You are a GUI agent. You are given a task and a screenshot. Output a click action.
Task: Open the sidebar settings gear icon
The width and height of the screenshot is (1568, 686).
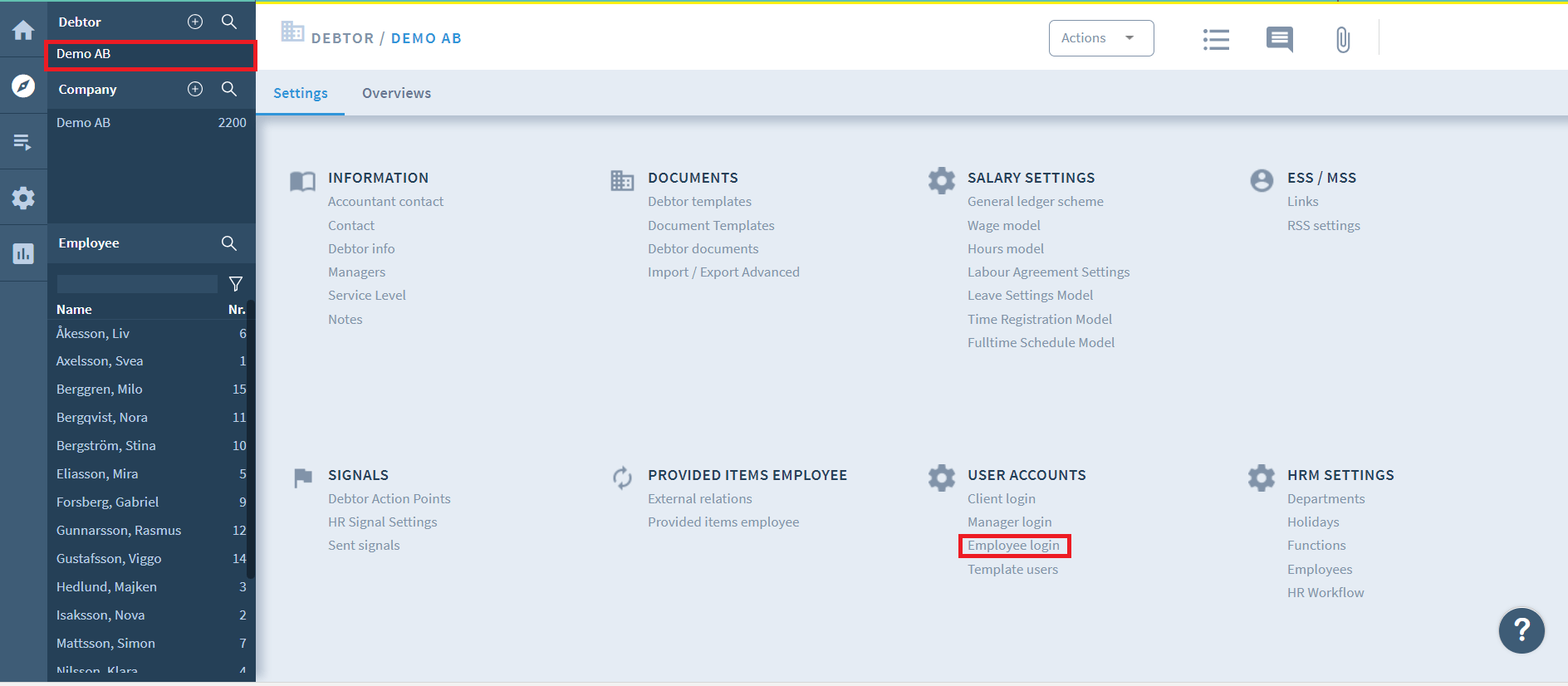[23, 198]
